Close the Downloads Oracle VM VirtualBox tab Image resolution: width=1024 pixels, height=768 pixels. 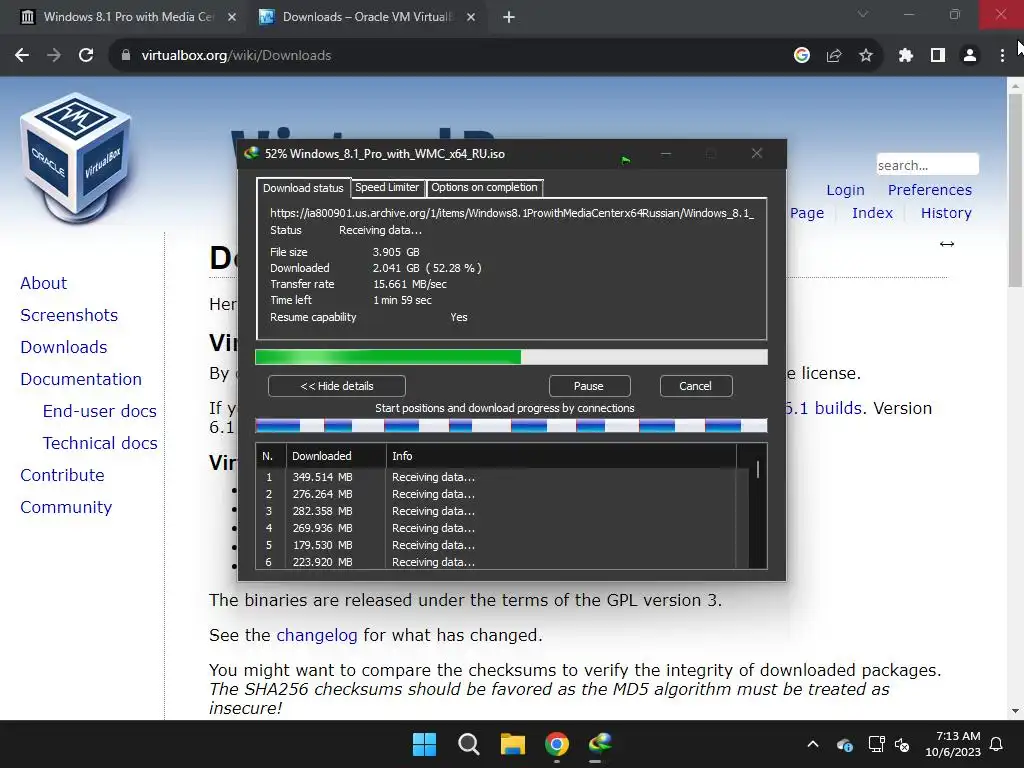471,17
